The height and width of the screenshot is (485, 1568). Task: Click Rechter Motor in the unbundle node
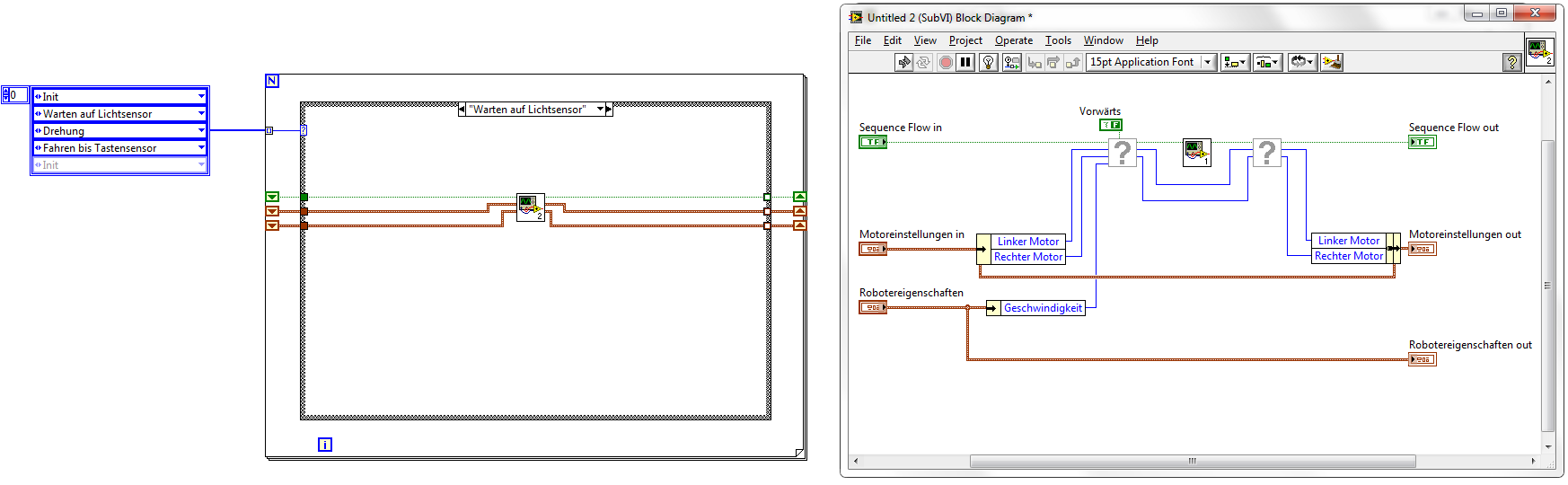pos(1028,257)
